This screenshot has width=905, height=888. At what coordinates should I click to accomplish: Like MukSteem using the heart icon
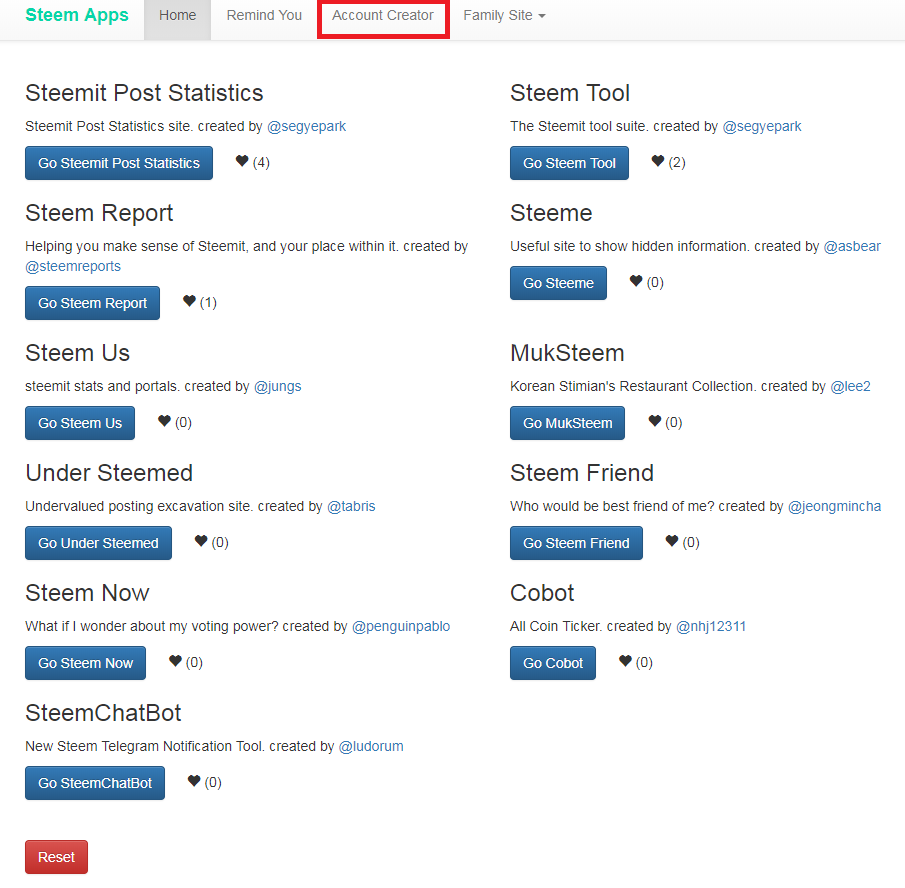tap(655, 422)
